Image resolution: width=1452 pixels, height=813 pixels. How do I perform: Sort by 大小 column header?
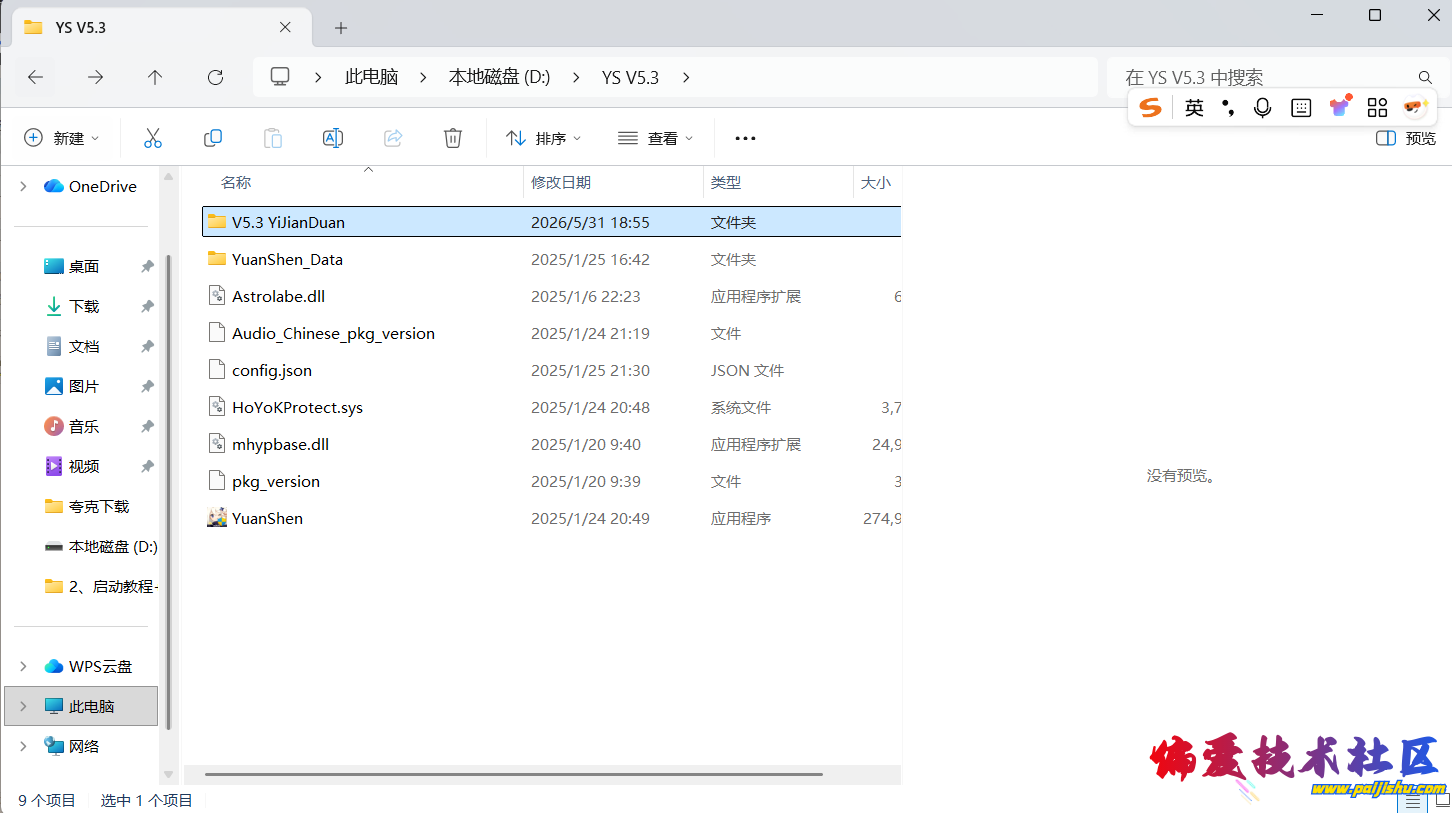[x=876, y=182]
